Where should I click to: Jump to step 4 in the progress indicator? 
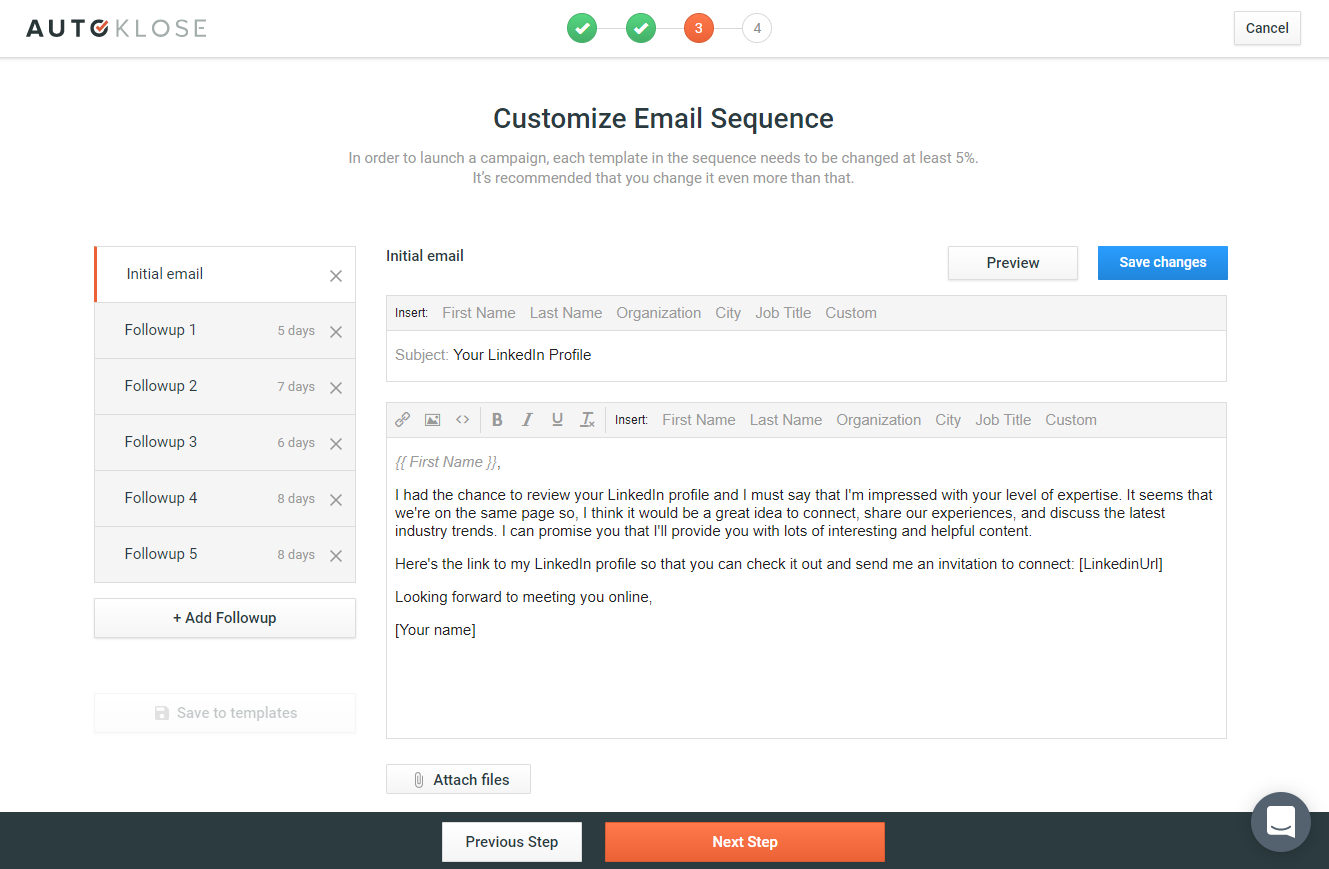click(757, 28)
